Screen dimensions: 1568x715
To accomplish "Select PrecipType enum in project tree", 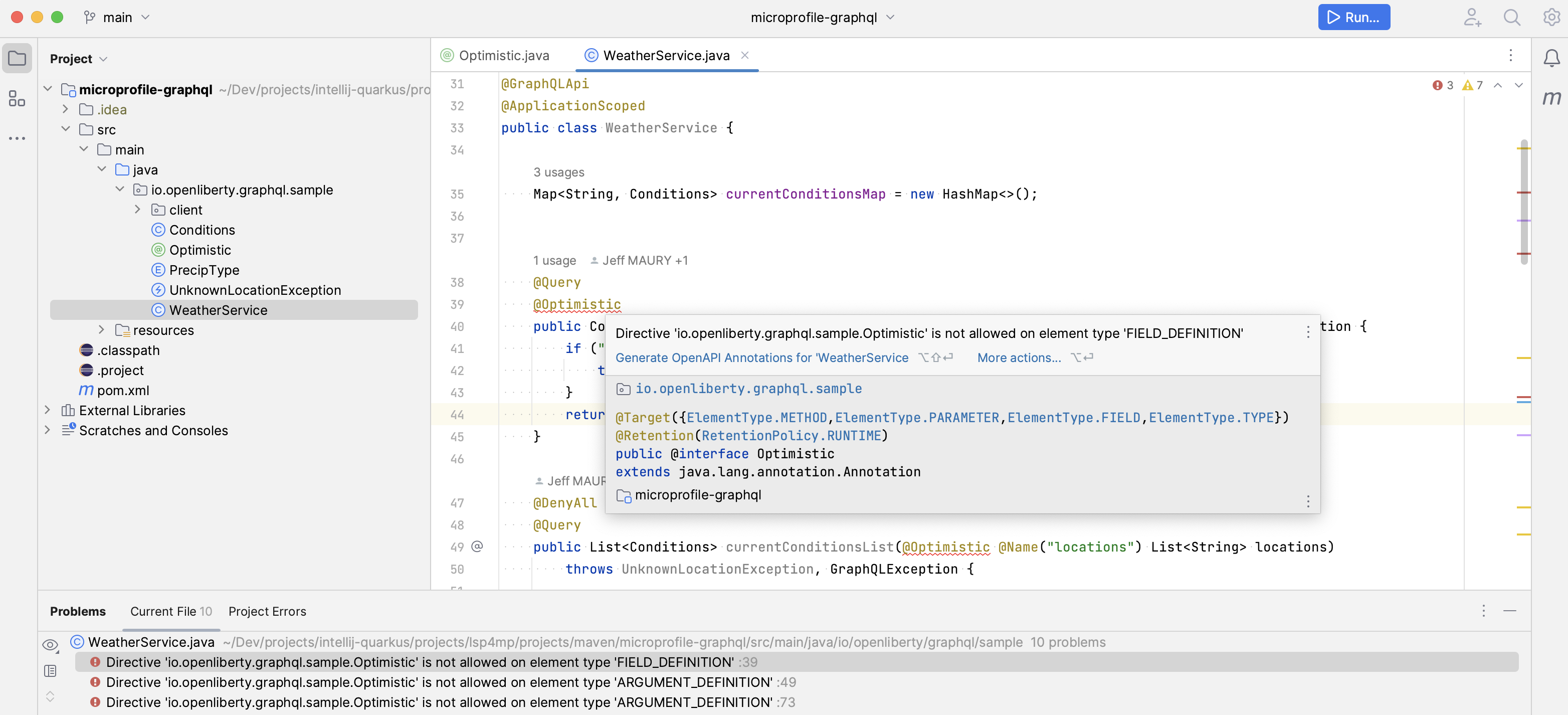I will click(x=204, y=270).
